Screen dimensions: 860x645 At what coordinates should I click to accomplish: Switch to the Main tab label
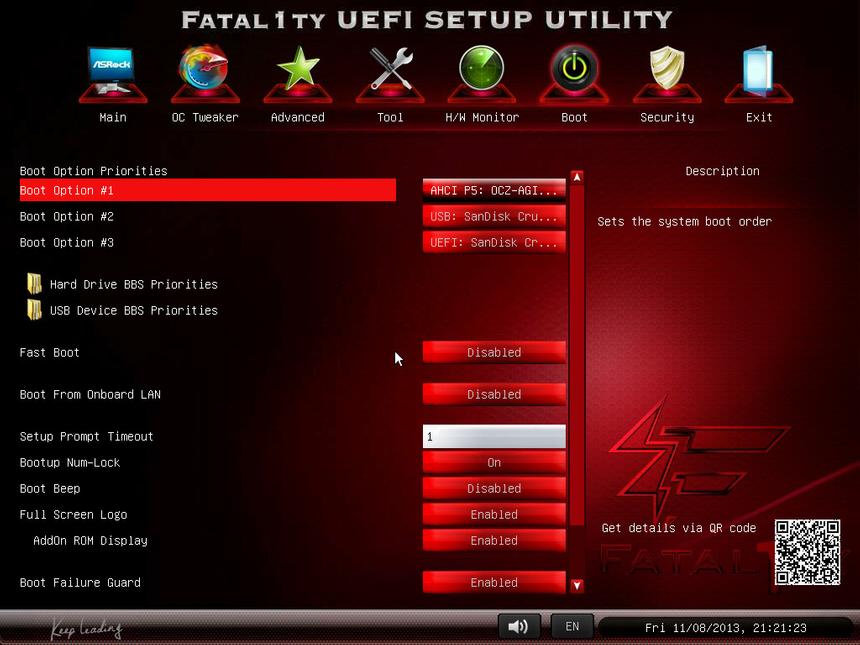coord(113,117)
